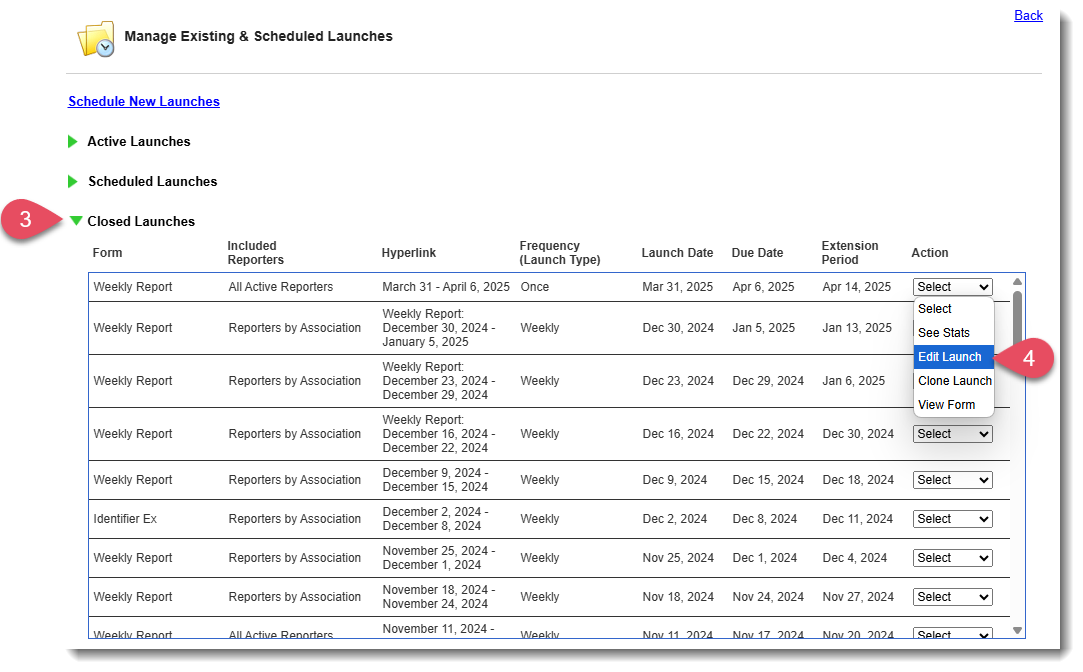Click the 'Once' frequency cell
1083x672 pixels.
click(535, 287)
